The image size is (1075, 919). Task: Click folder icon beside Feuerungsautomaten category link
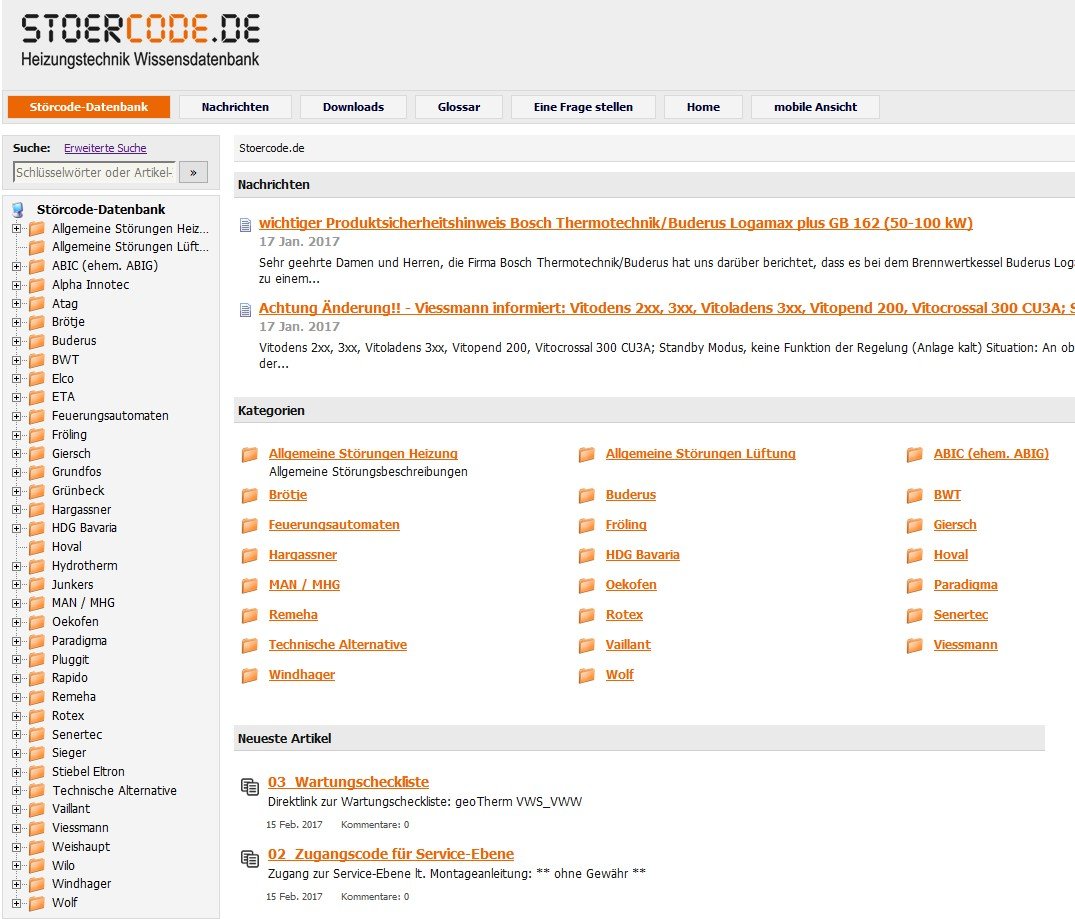pyautogui.click(x=250, y=525)
